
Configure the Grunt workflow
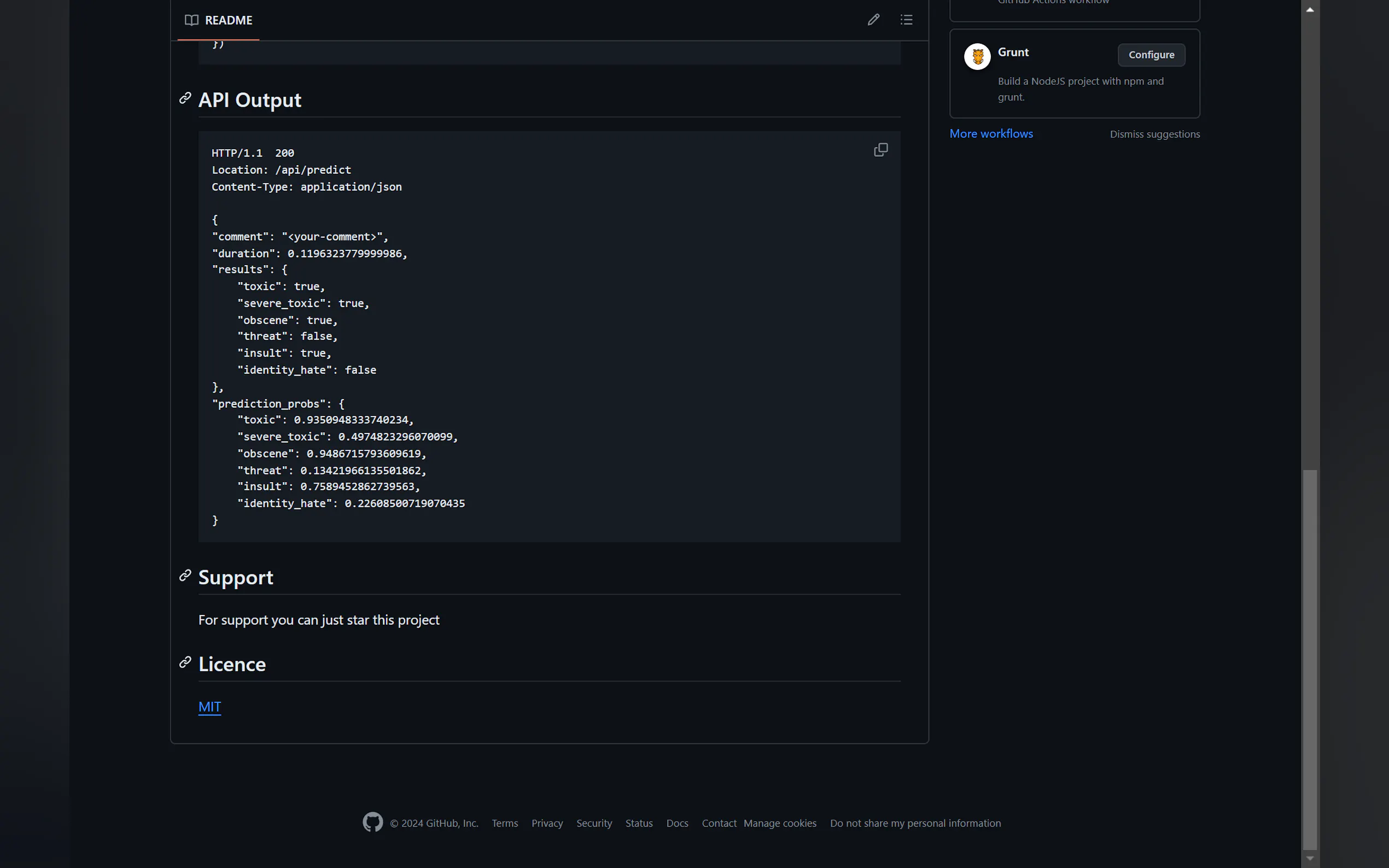(1151, 55)
